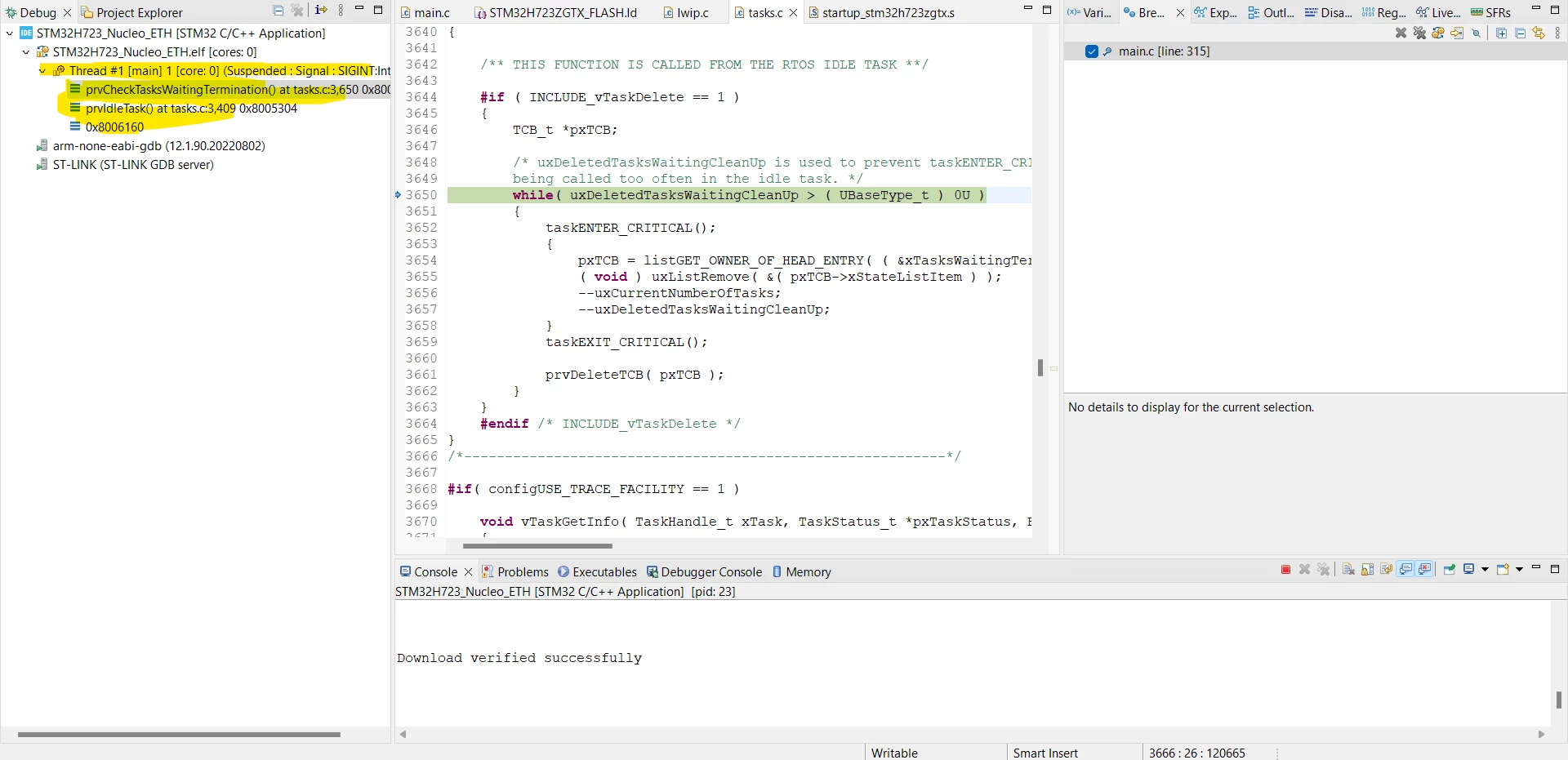Image resolution: width=1568 pixels, height=760 pixels.
Task: Toggle Link with Editor in the Breakpoints view
Action: pyautogui.click(x=1539, y=33)
